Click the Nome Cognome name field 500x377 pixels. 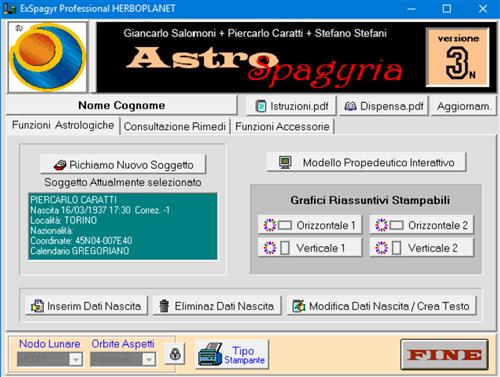(122, 105)
